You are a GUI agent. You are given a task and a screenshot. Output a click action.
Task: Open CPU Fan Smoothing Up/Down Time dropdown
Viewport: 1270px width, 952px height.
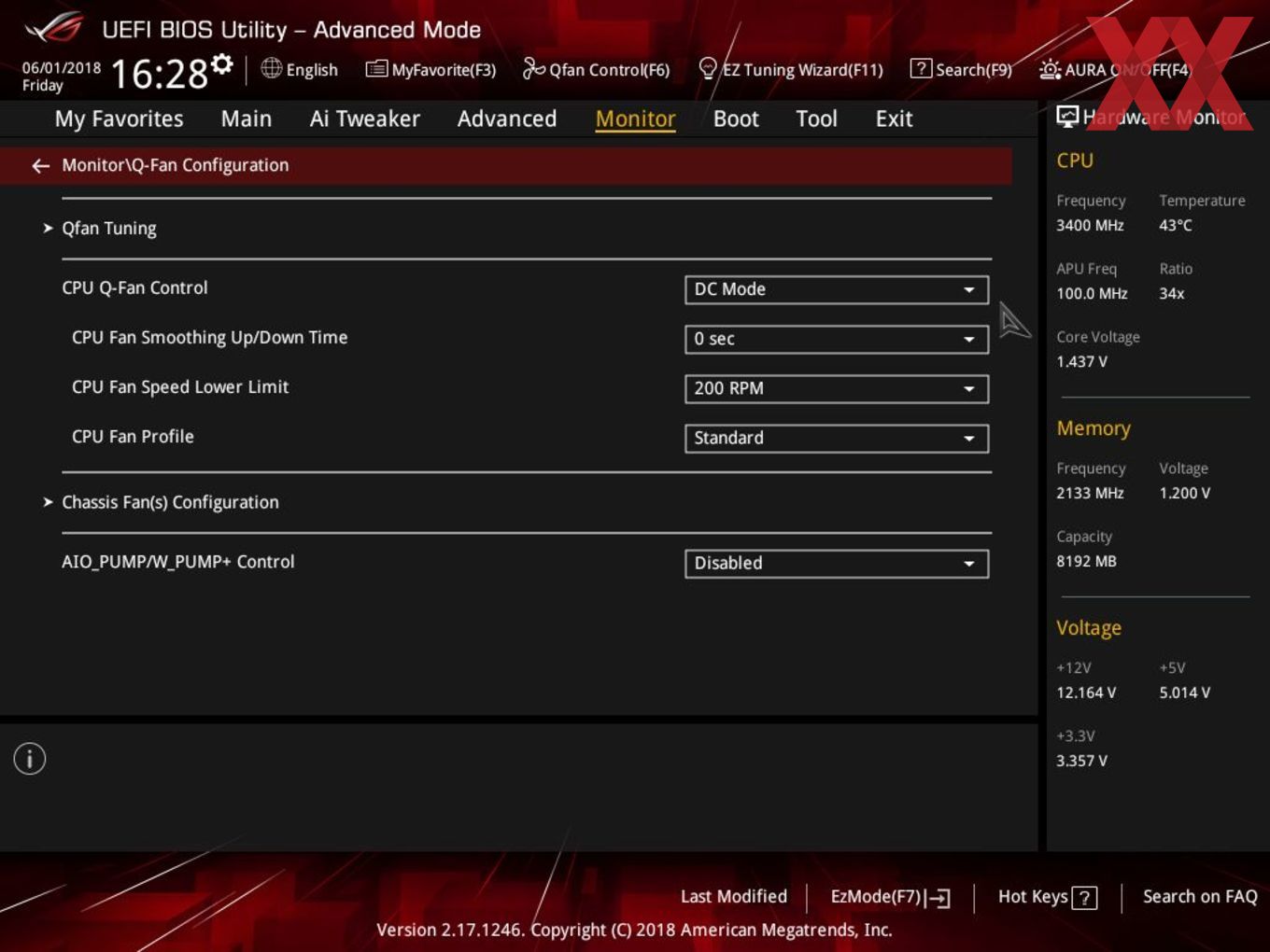[x=837, y=339]
